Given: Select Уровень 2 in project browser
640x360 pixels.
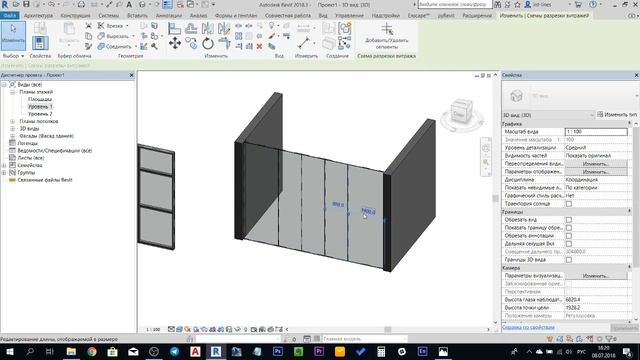Looking at the screenshot, I should point(40,114).
